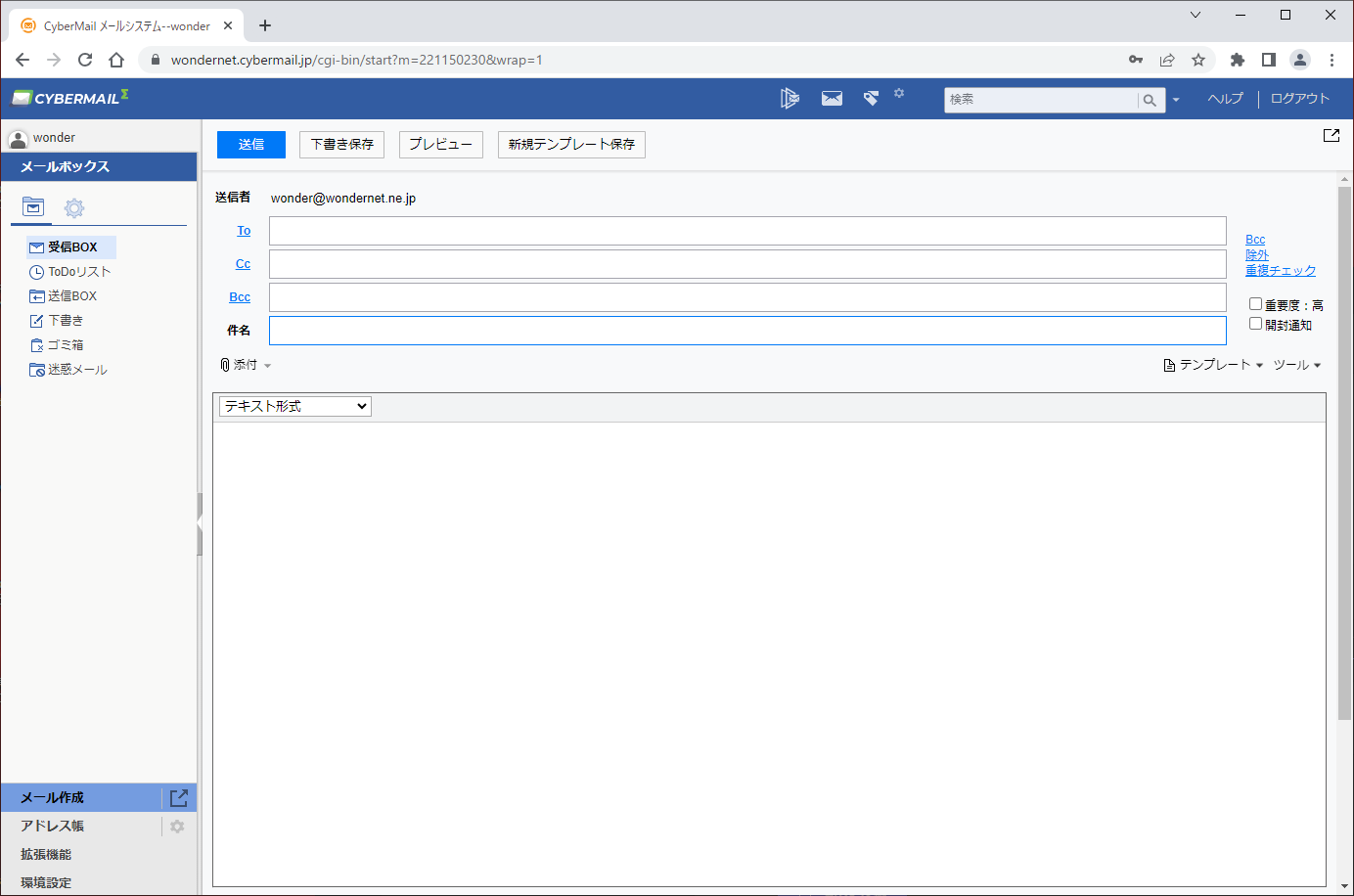Open the 送信BOX folder
This screenshot has width=1354, height=896.
[64, 296]
